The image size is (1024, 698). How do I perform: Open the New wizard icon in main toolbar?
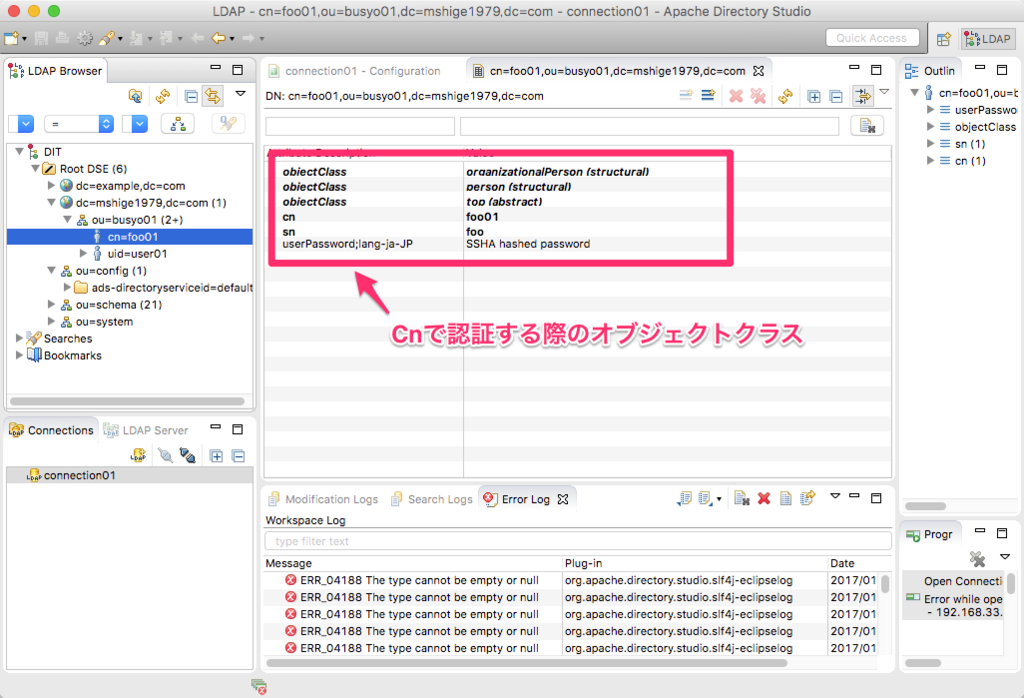click(12, 39)
